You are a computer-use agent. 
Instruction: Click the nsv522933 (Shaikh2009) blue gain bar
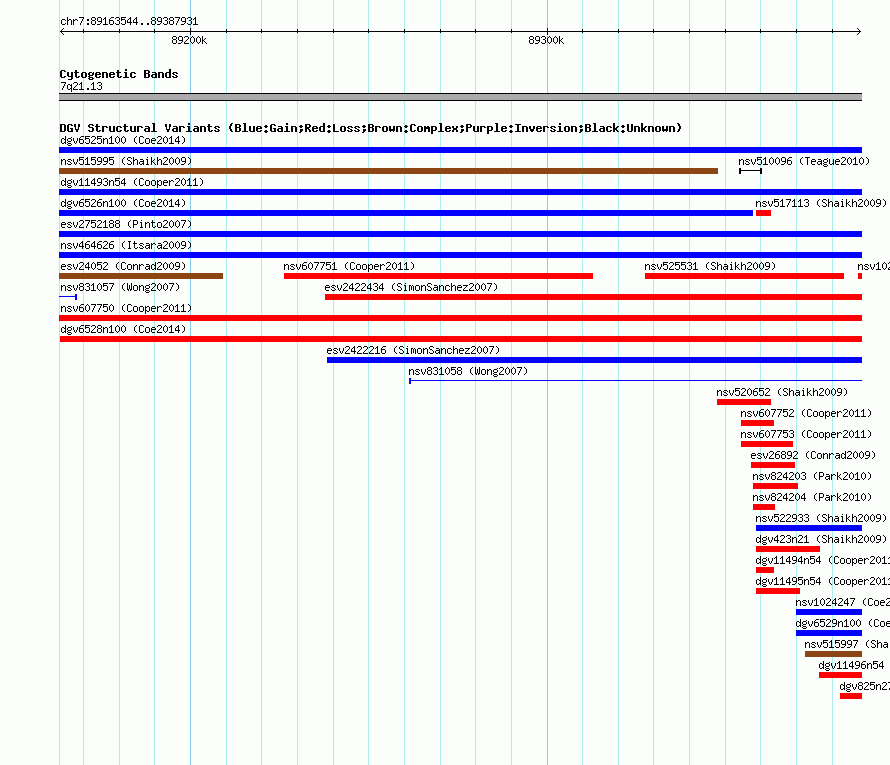pyautogui.click(x=808, y=528)
